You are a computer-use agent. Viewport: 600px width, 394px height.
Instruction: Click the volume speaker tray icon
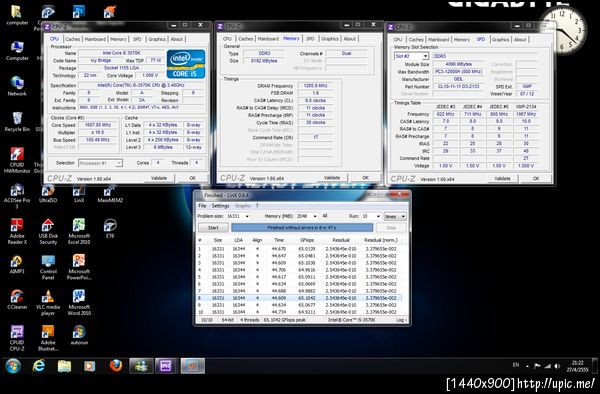click(558, 366)
